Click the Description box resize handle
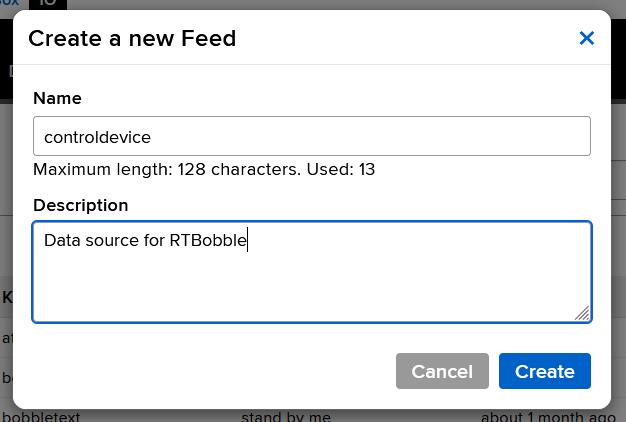This screenshot has width=626, height=422. click(x=582, y=313)
